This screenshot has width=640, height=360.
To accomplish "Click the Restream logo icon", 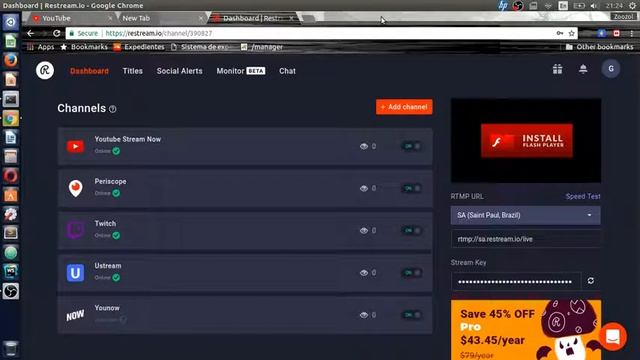I will 45,71.
